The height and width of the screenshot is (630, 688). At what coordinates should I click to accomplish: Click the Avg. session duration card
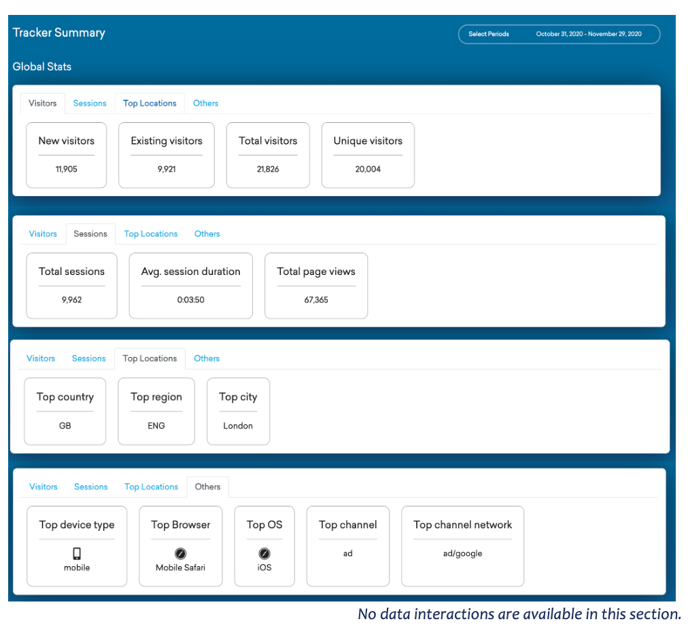[x=191, y=285]
